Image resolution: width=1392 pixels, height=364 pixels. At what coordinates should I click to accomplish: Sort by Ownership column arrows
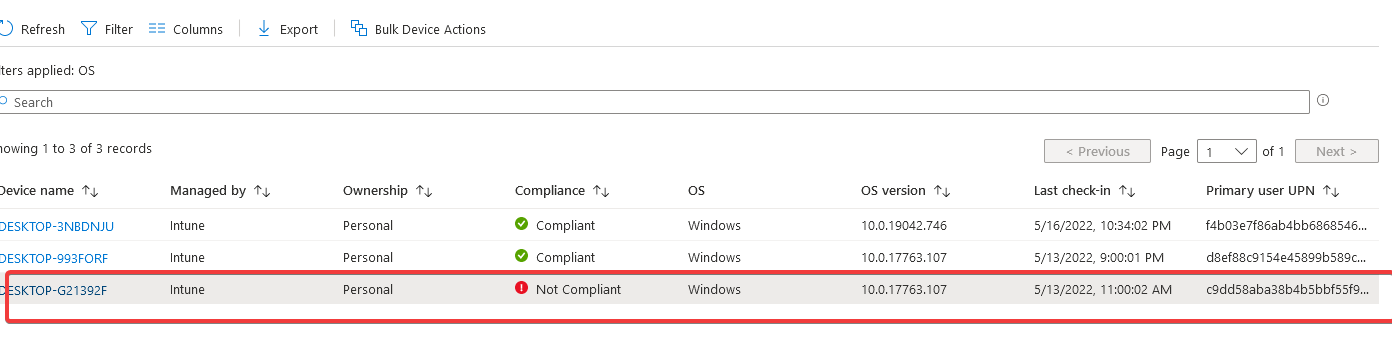(423, 190)
